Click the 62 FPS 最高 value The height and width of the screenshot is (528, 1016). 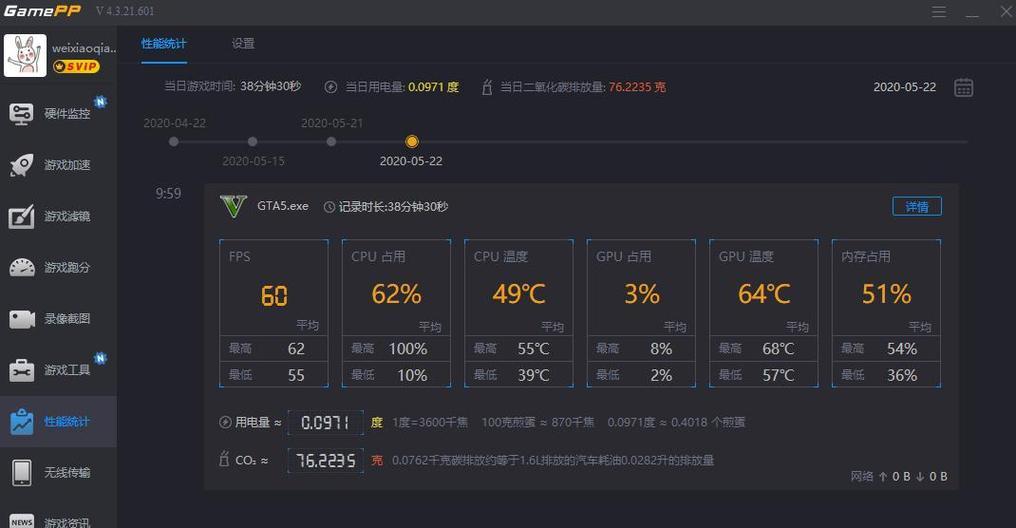[x=296, y=349]
